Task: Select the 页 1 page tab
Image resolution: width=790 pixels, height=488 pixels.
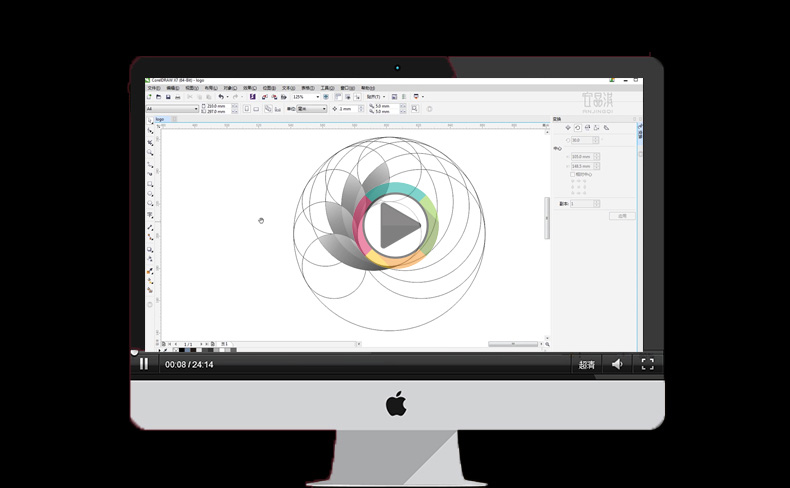Action: click(x=225, y=344)
